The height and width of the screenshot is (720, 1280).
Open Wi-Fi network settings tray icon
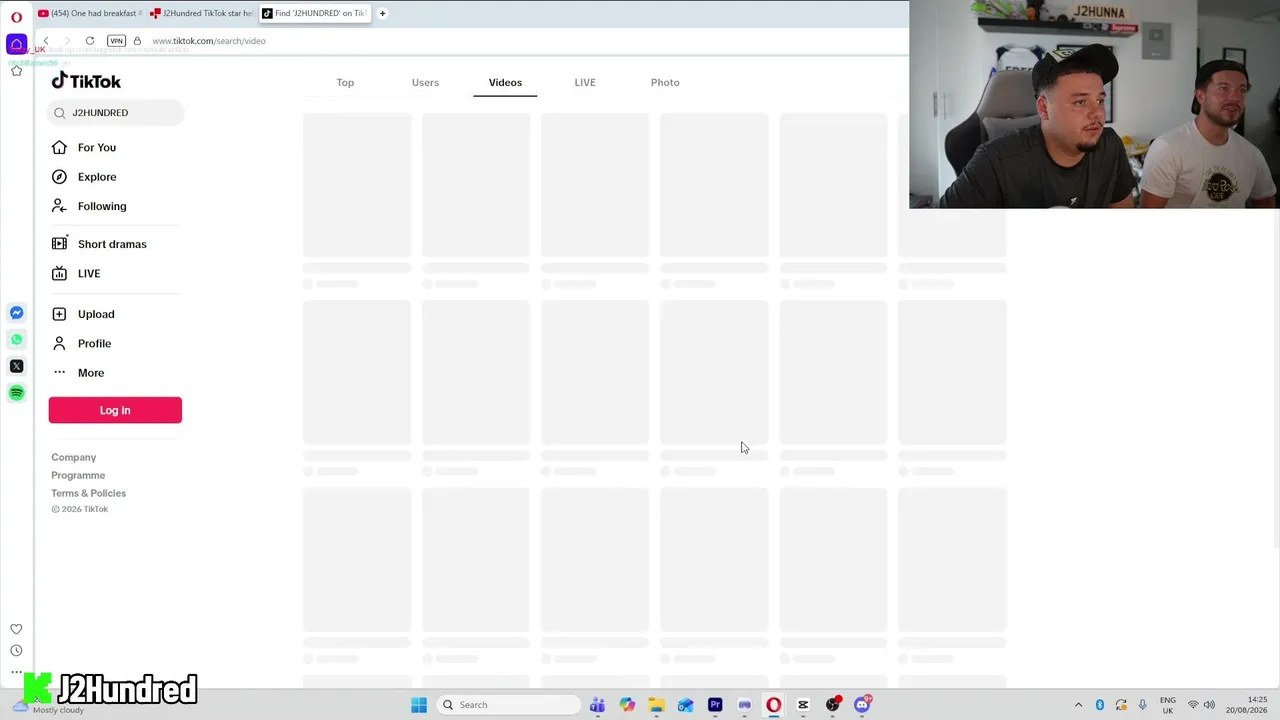click(x=1192, y=705)
